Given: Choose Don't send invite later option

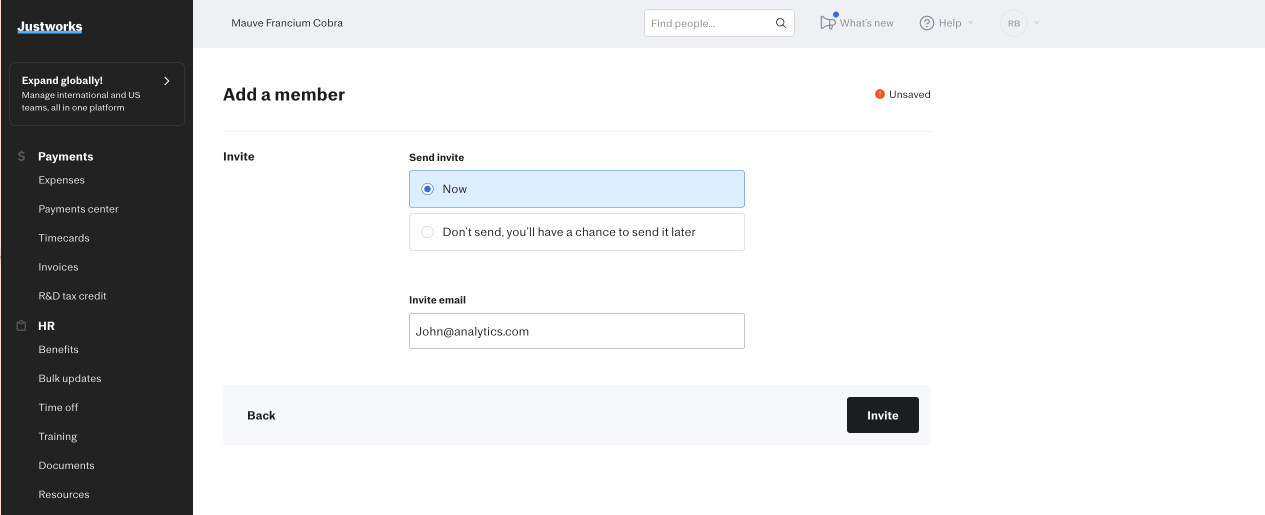Looking at the screenshot, I should 428,232.
